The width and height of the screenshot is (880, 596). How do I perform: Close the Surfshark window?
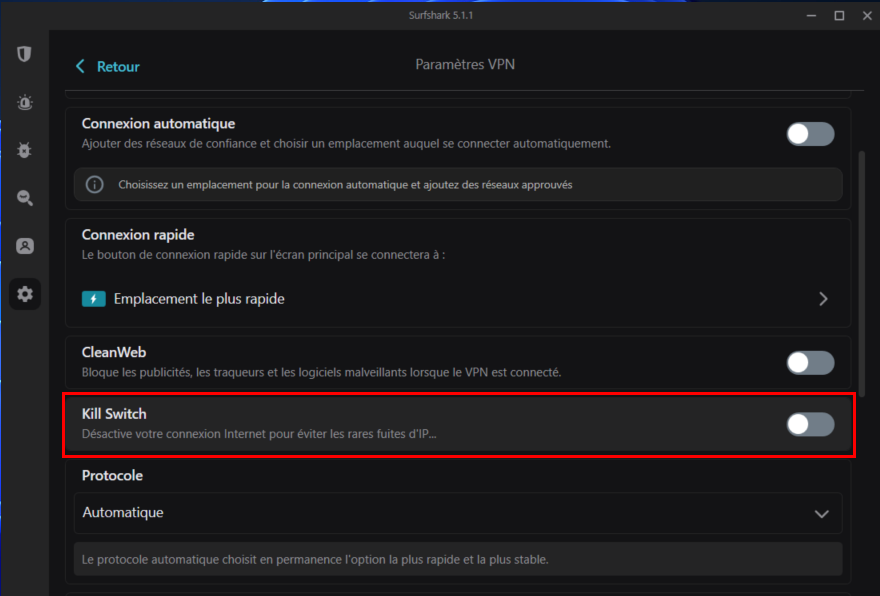867,16
